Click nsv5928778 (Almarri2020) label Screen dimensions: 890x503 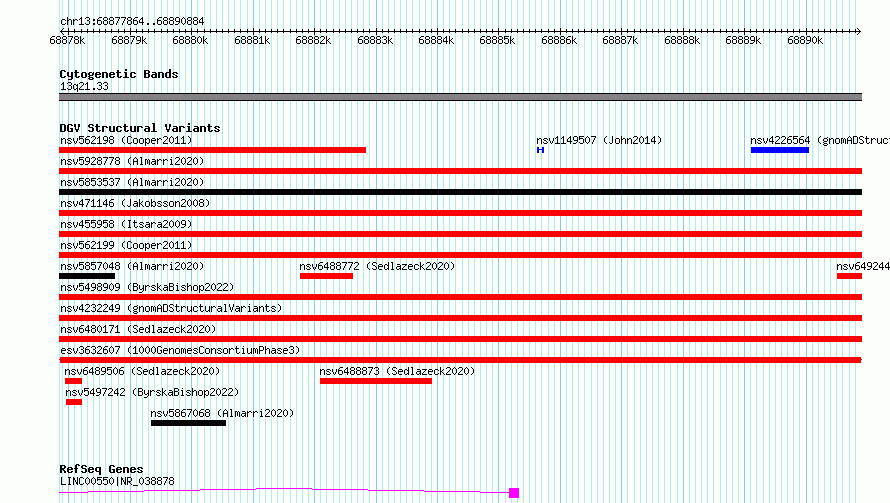tap(132, 161)
